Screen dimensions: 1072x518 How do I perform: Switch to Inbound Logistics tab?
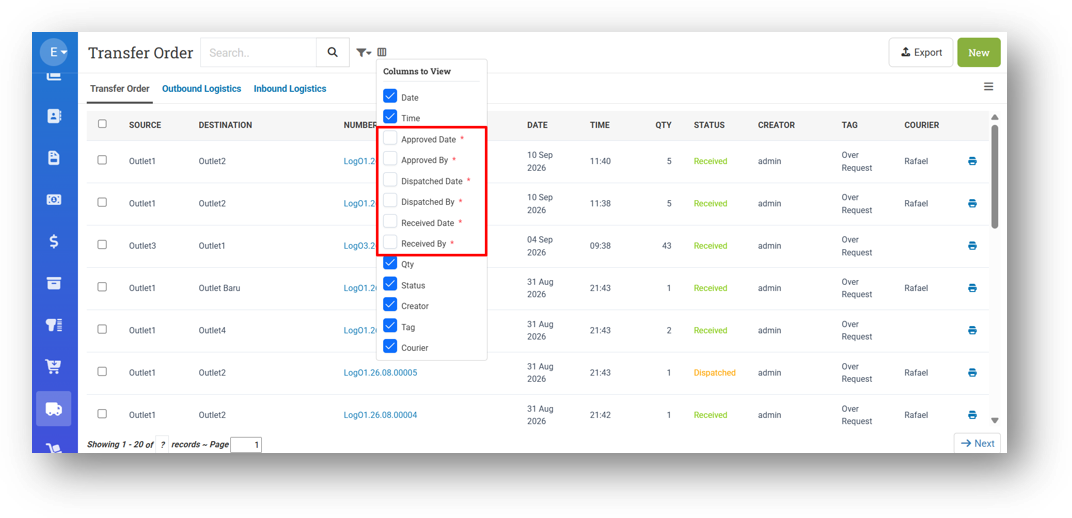290,89
